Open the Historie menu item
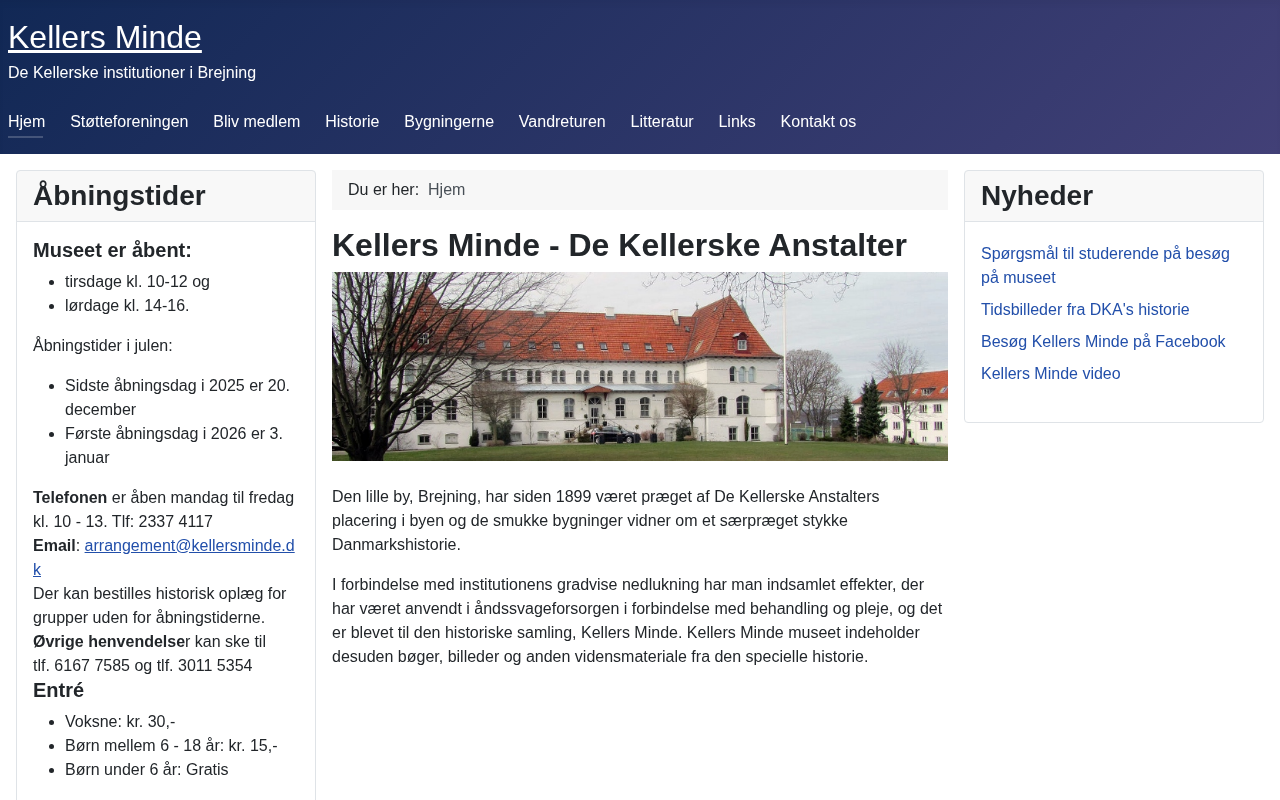 tap(352, 122)
